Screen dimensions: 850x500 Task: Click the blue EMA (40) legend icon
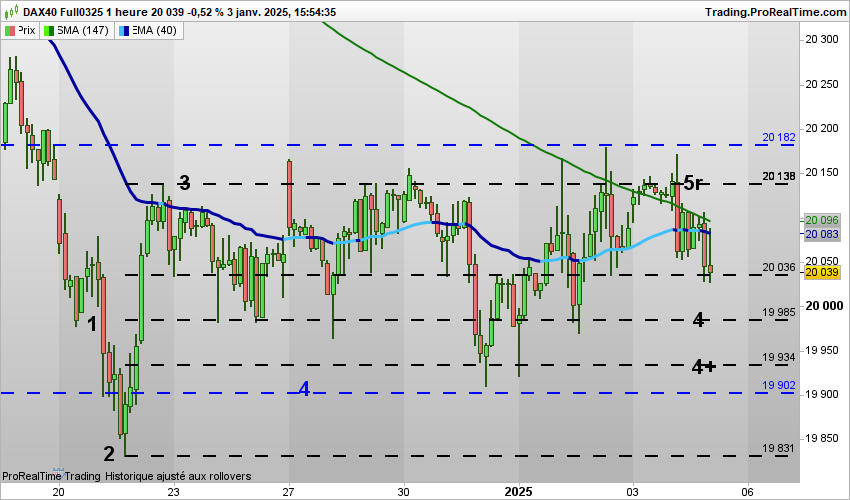click(x=124, y=31)
